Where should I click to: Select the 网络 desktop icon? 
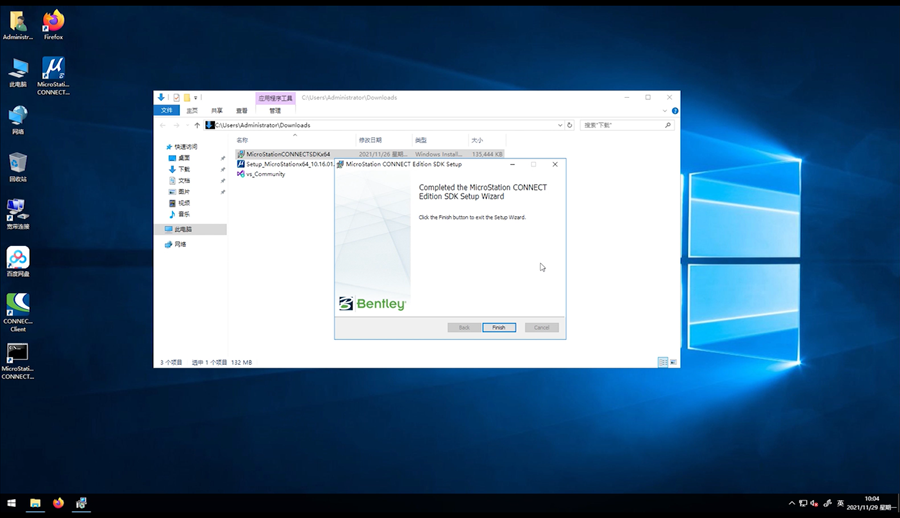tap(18, 120)
